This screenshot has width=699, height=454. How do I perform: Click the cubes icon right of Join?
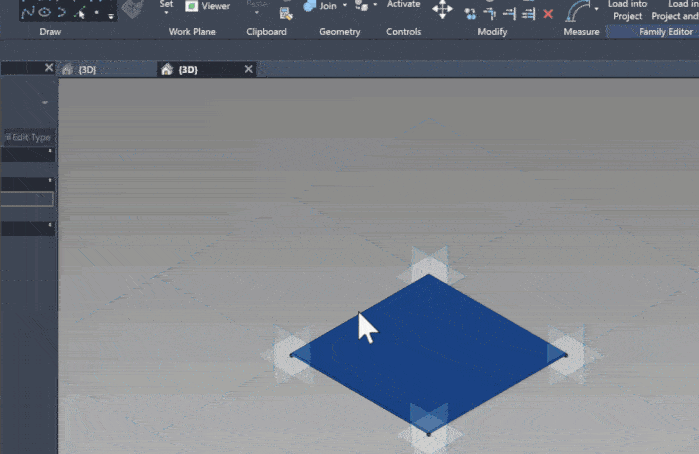click(362, 5)
